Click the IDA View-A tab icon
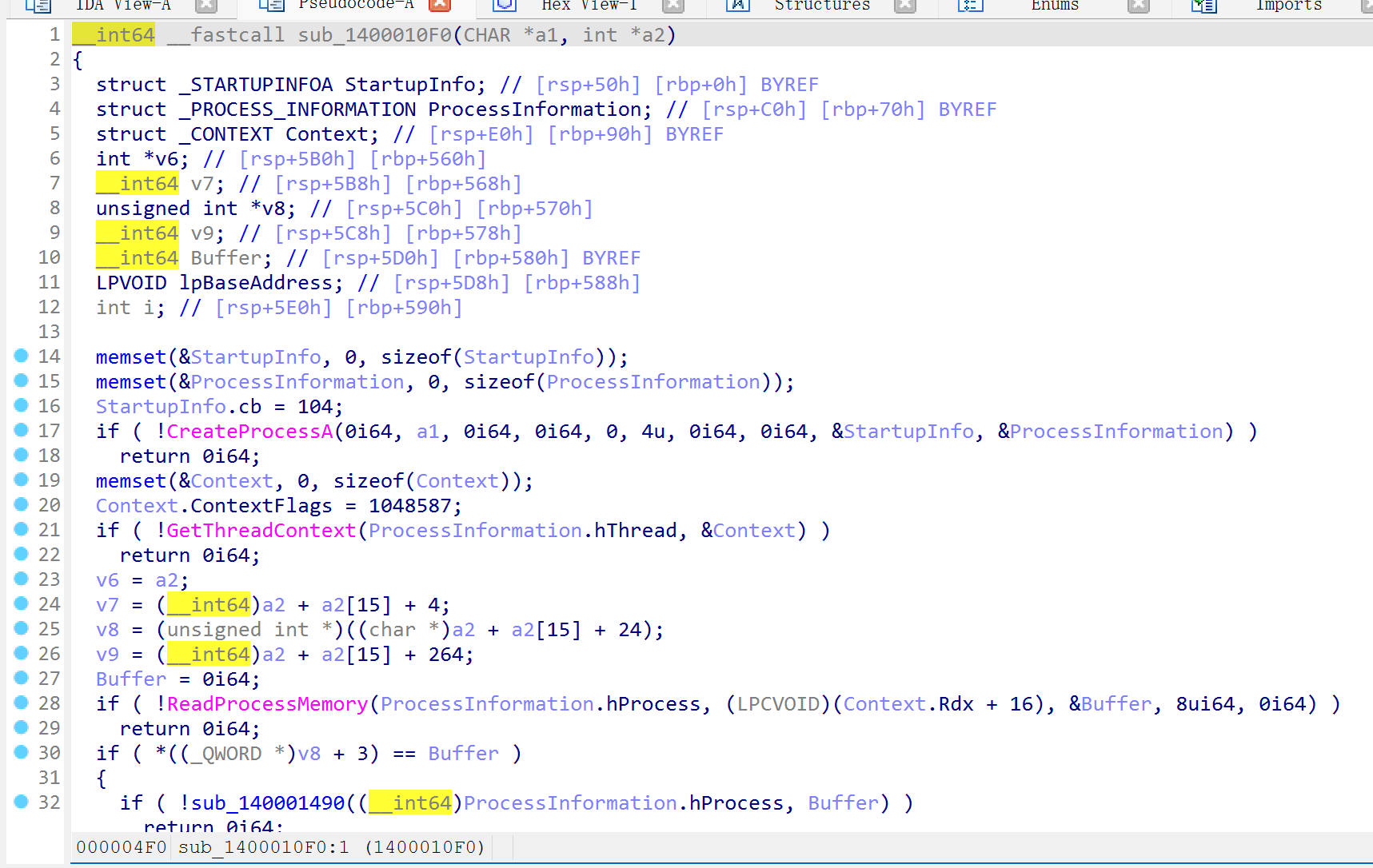The width and height of the screenshot is (1373, 868). (x=38, y=6)
